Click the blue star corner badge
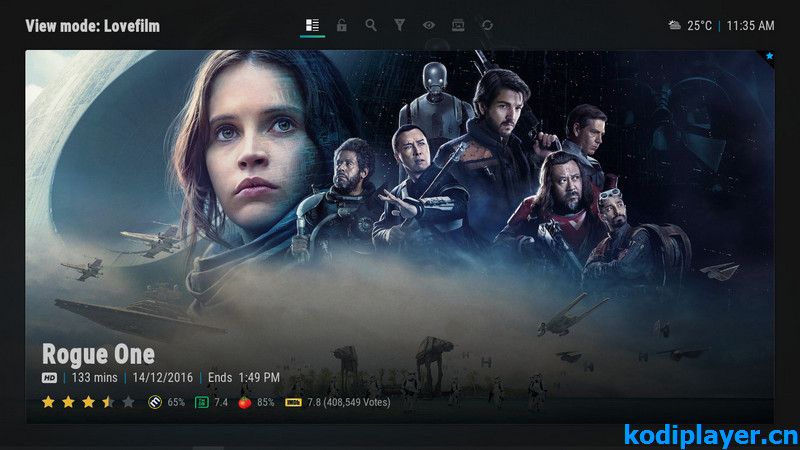Image resolution: width=800 pixels, height=450 pixels. coord(769,56)
